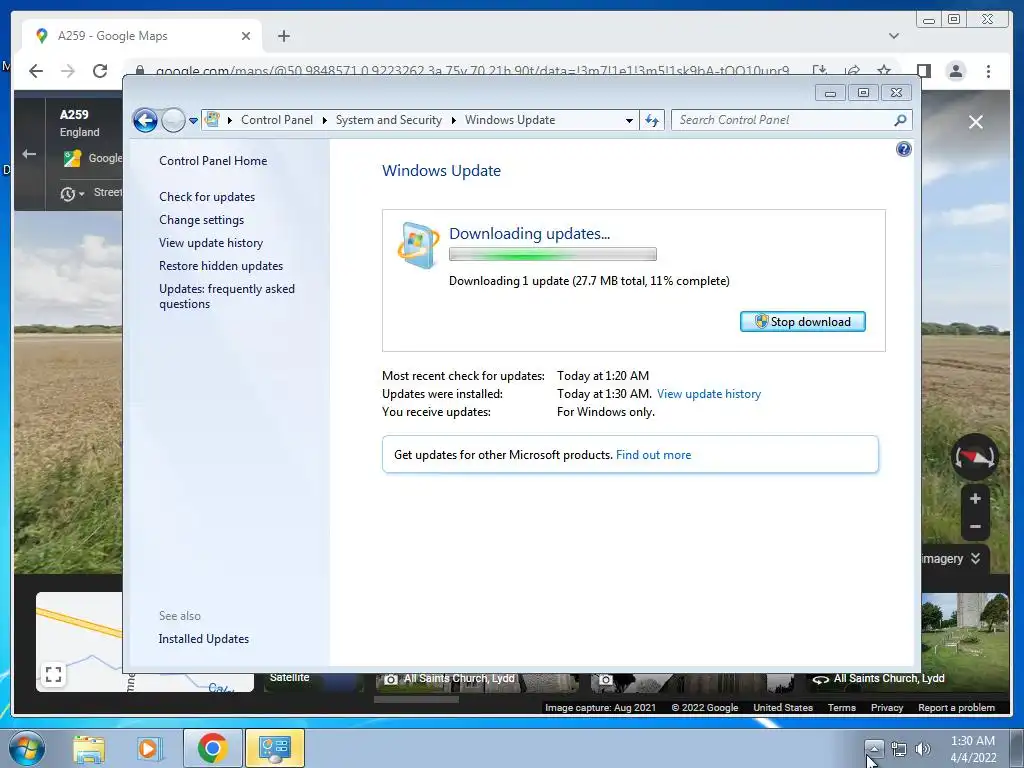Open the Windows Start menu
This screenshot has width=1024, height=768.
(27, 748)
